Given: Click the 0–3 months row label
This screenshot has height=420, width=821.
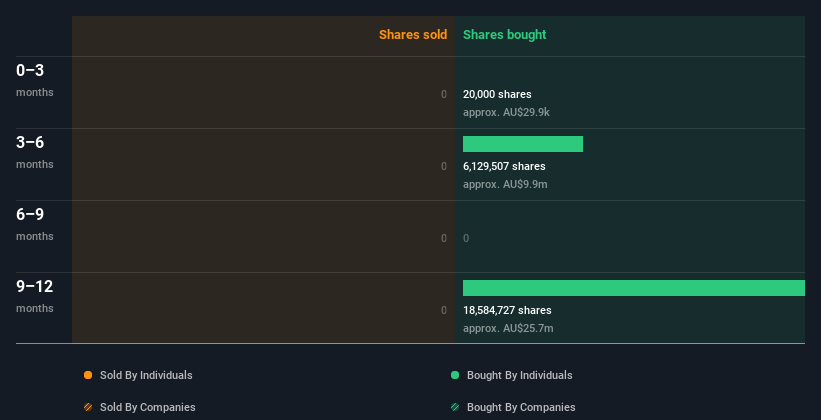Looking at the screenshot, I should tap(35, 80).
